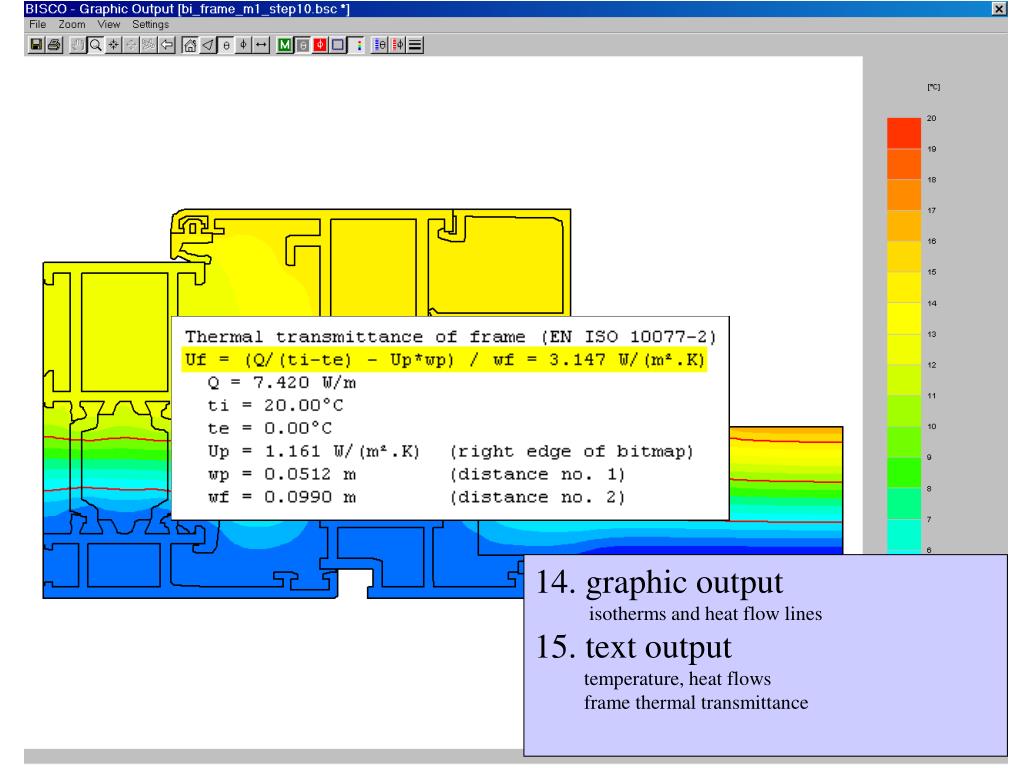This screenshot has height=768, width=1024.
Task: Open the Zoom menu
Action: tap(72, 24)
